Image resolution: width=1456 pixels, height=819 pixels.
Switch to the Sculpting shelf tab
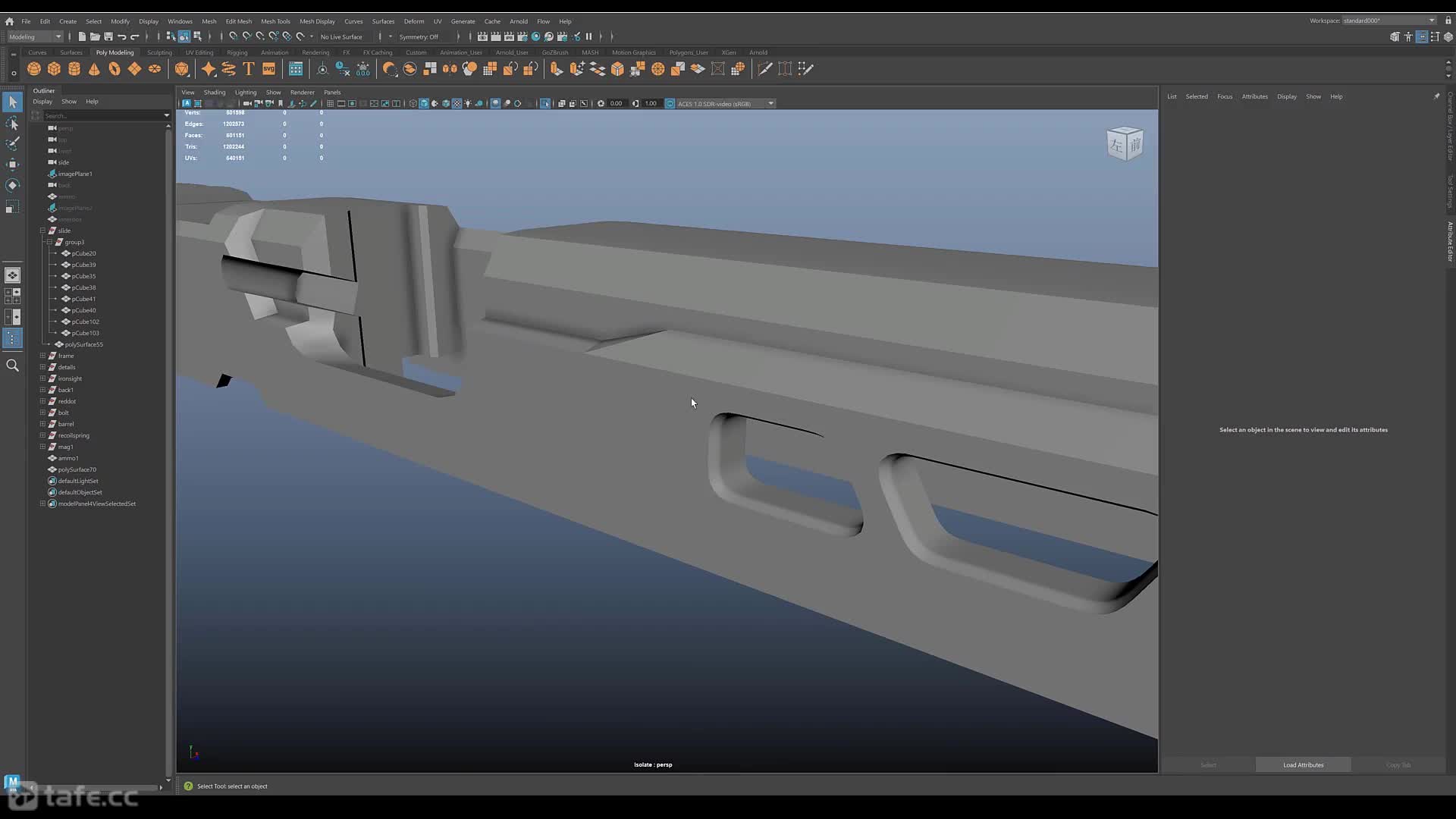click(x=159, y=52)
